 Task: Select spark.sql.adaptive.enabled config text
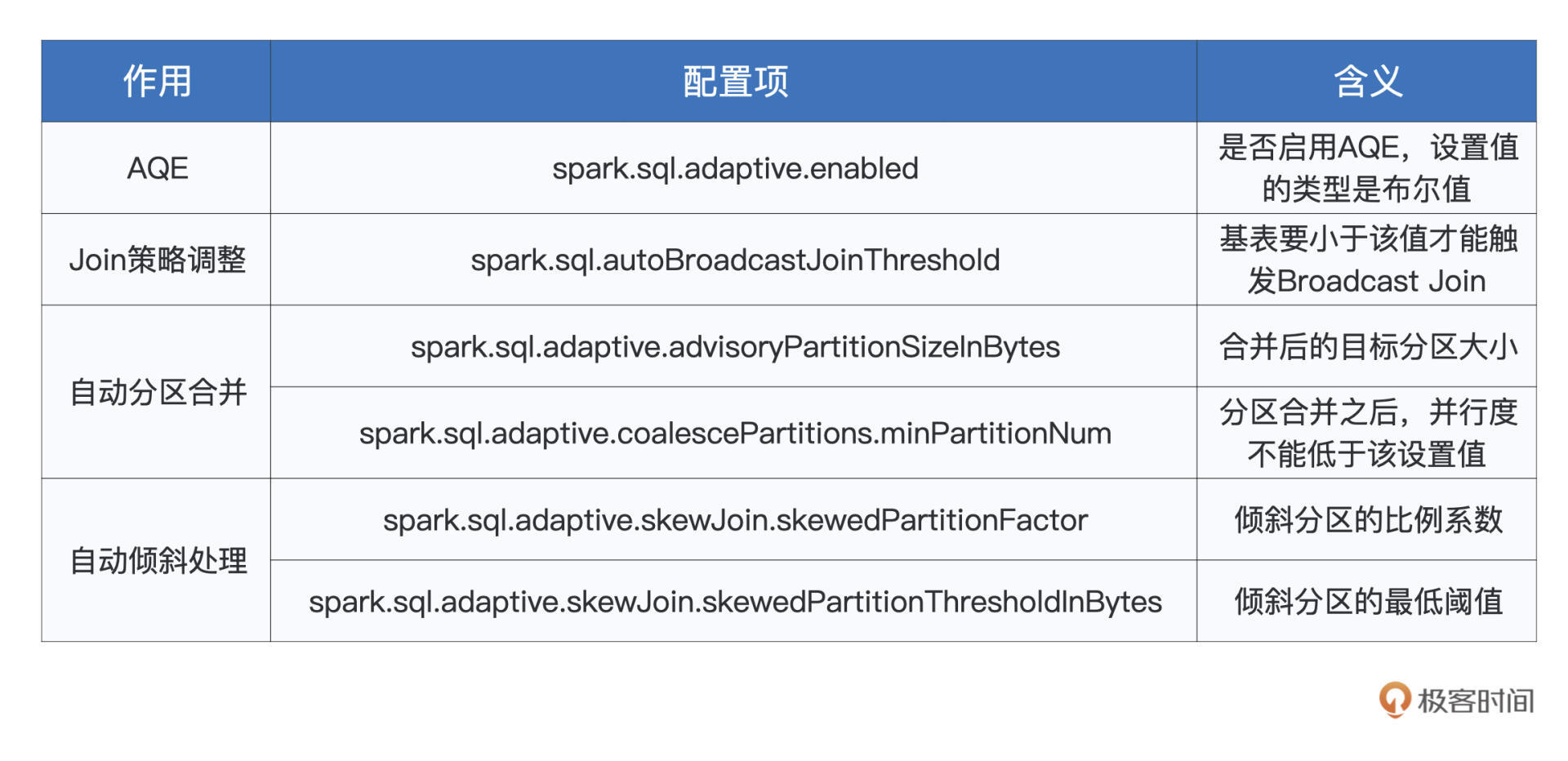pos(735,168)
